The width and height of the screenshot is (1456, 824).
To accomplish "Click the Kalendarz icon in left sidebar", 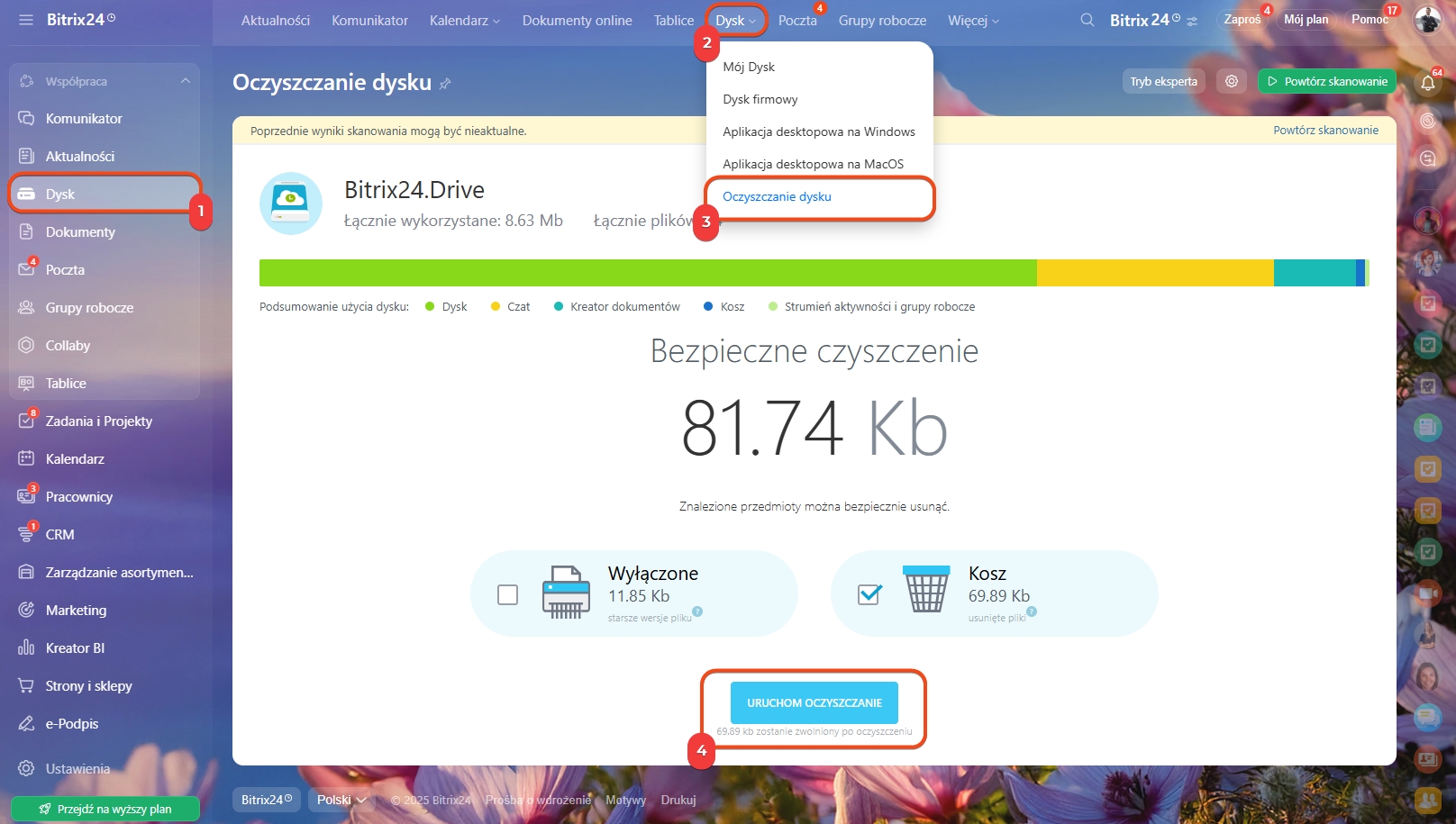I will [x=26, y=458].
